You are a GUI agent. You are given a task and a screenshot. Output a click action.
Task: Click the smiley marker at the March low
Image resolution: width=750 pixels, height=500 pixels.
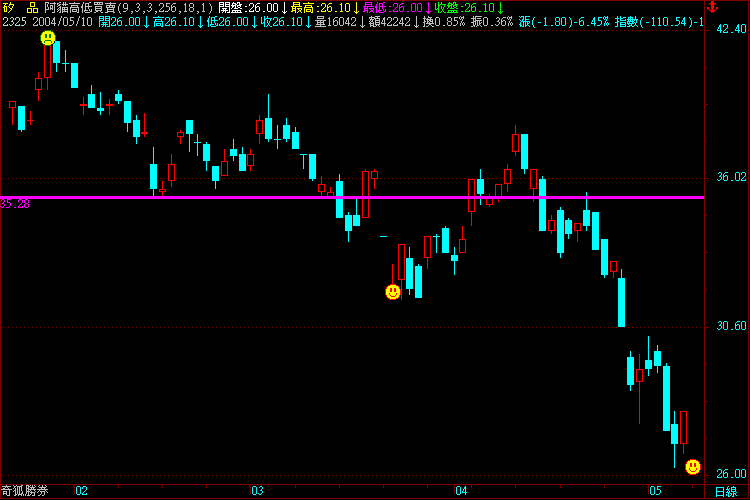393,292
